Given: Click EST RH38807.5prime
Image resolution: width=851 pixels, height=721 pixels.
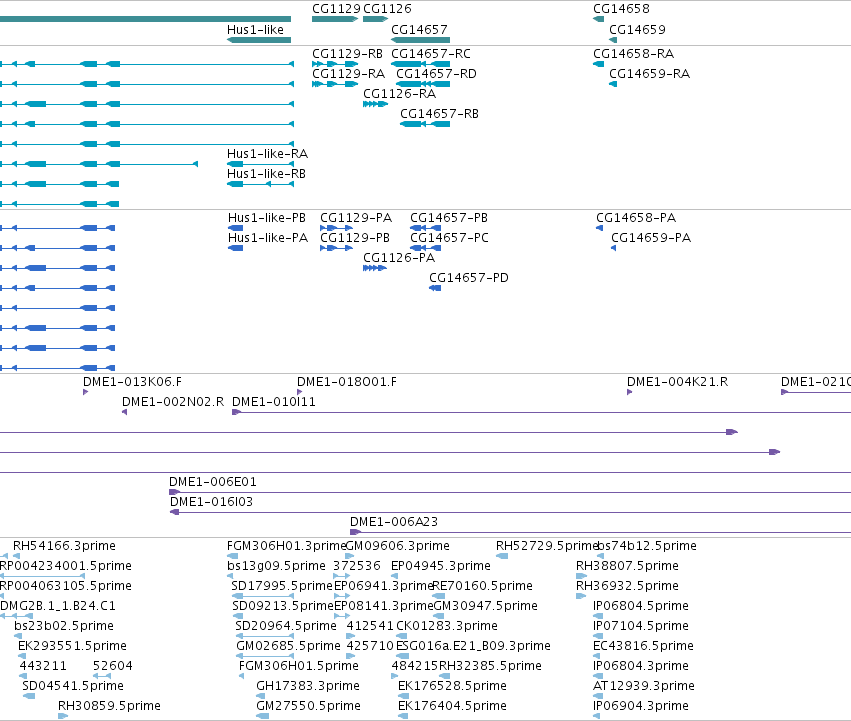Looking at the screenshot, I should [627, 566].
